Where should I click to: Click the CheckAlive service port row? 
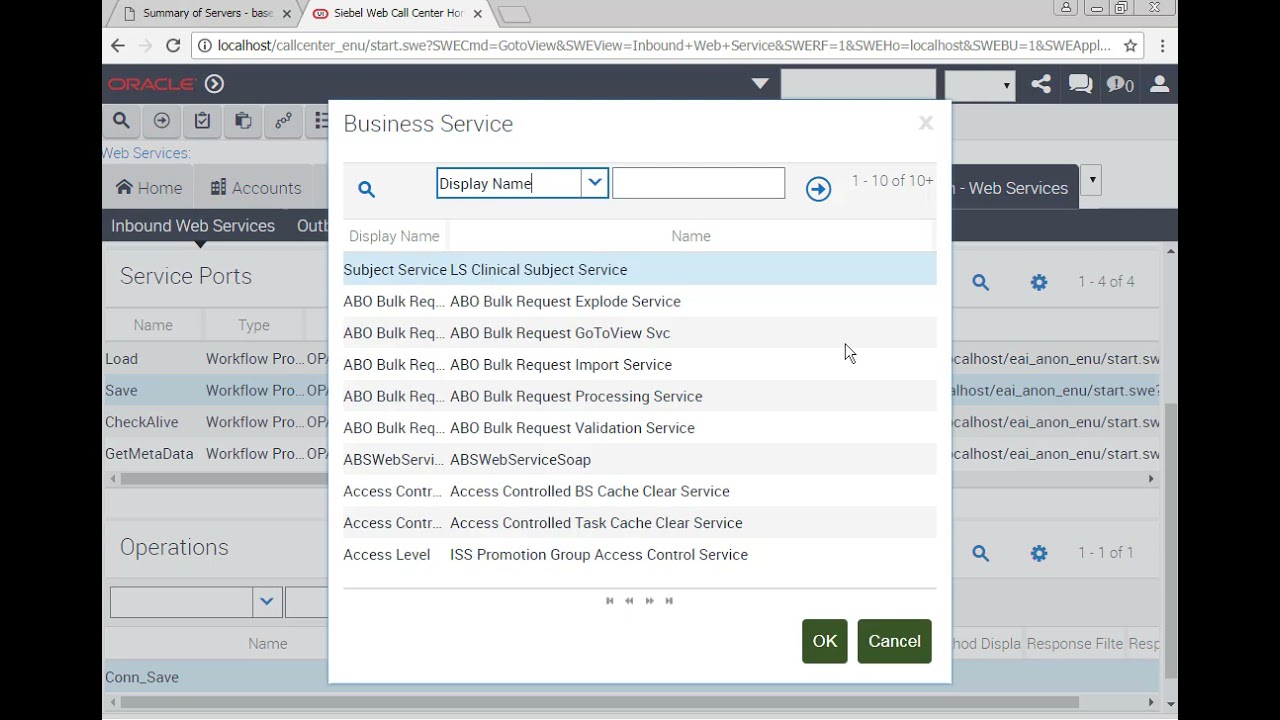(215, 422)
